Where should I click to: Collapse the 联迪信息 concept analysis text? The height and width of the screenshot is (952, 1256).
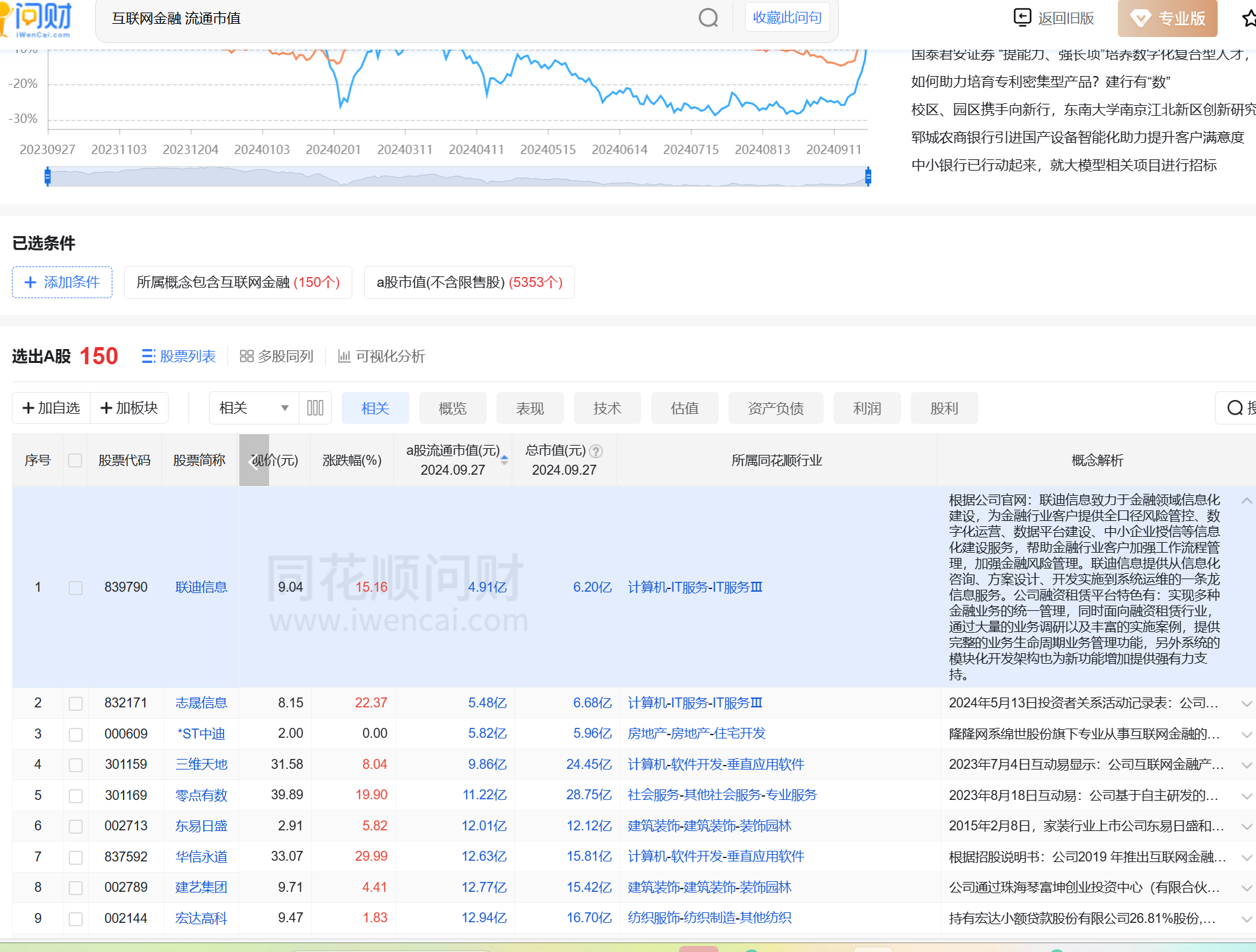pos(1246,500)
